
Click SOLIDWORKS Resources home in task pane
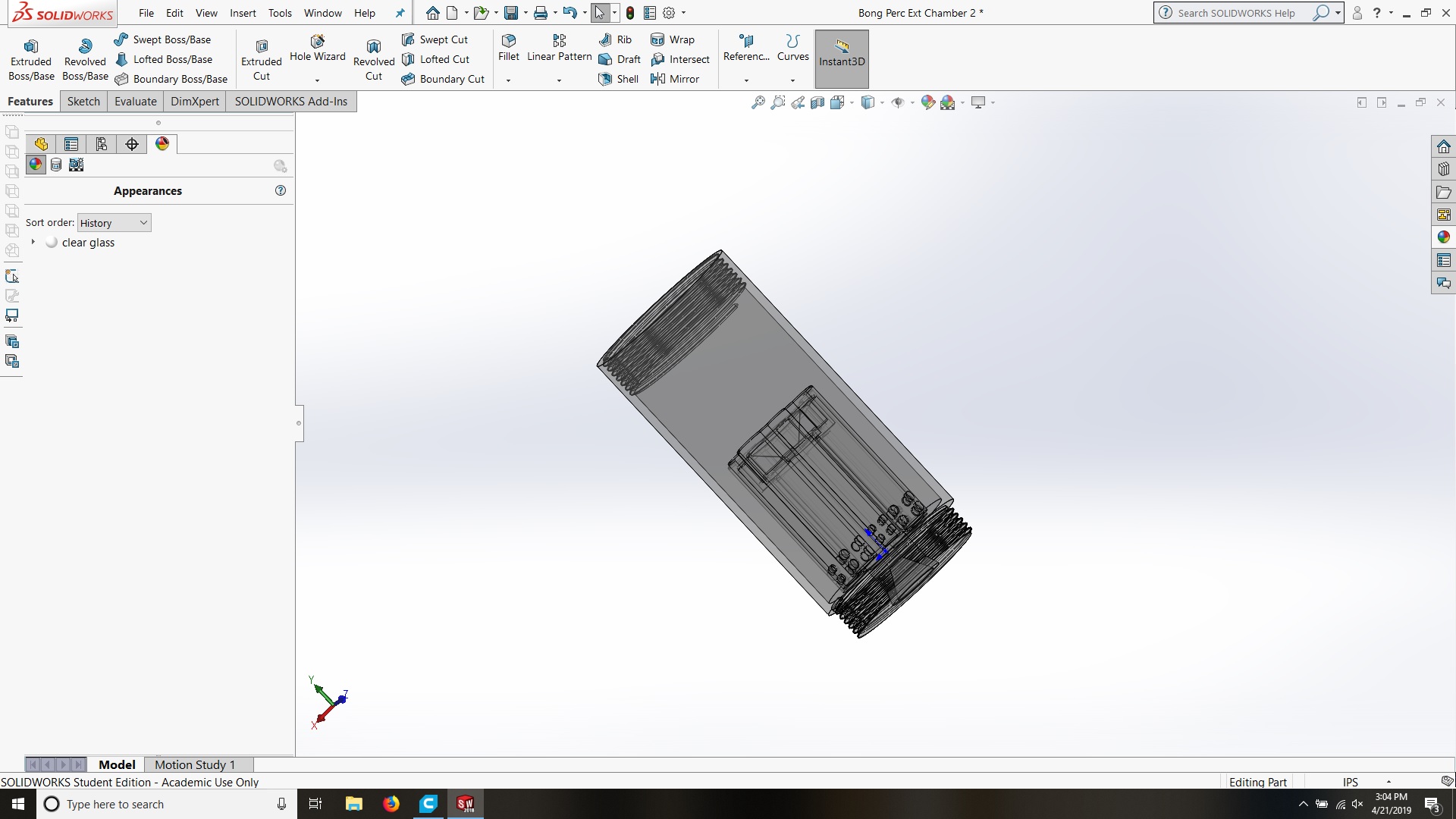click(x=1443, y=146)
